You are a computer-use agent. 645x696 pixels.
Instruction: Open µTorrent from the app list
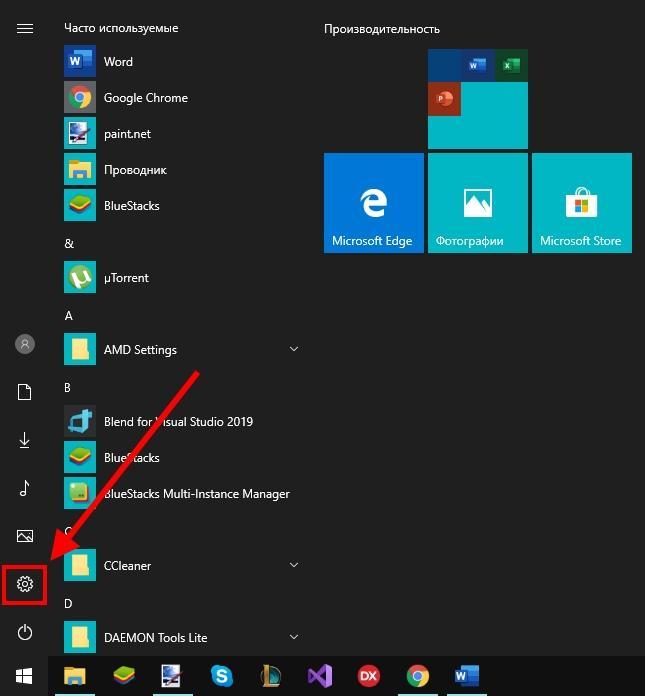tap(184, 277)
